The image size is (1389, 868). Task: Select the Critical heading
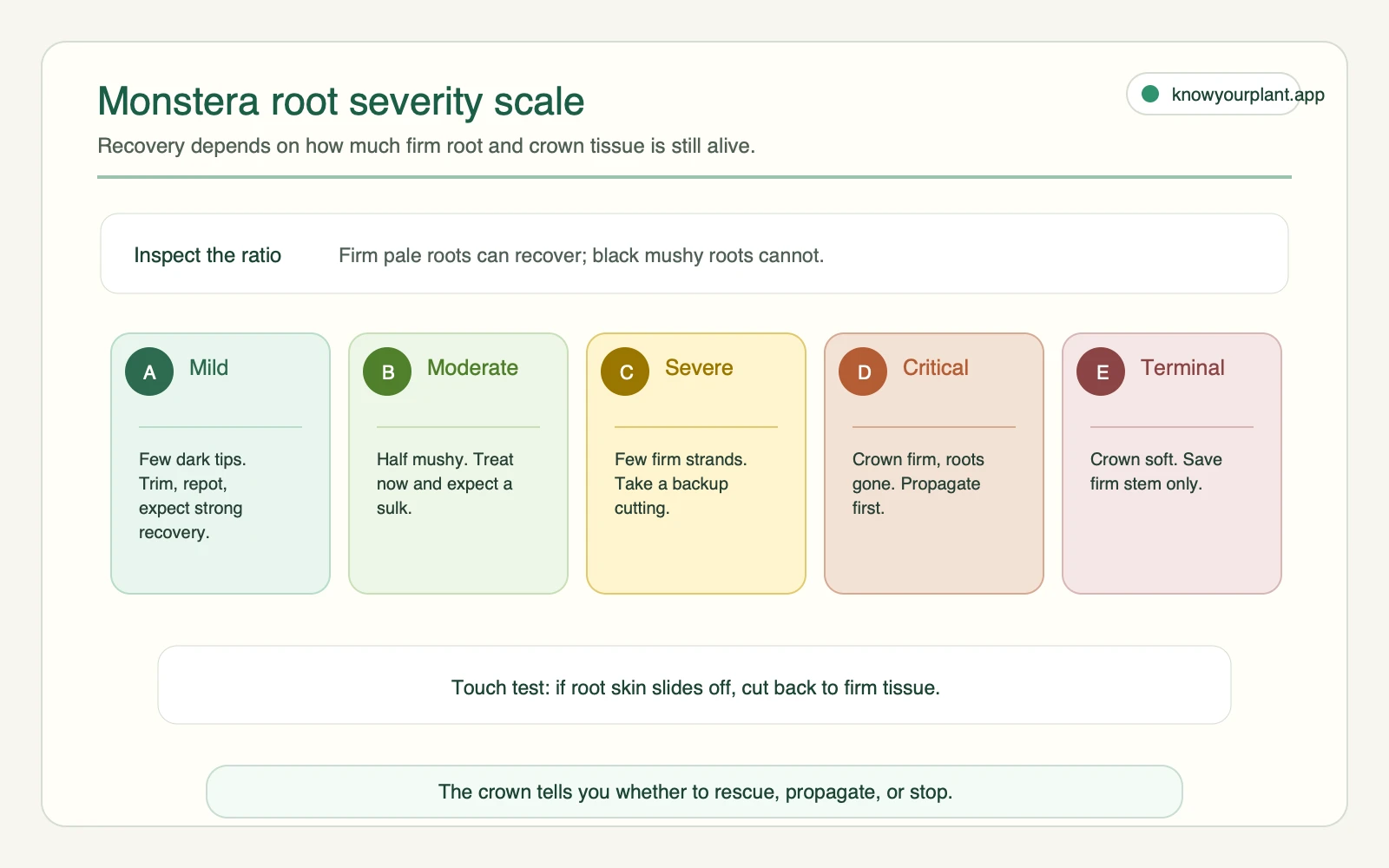936,367
